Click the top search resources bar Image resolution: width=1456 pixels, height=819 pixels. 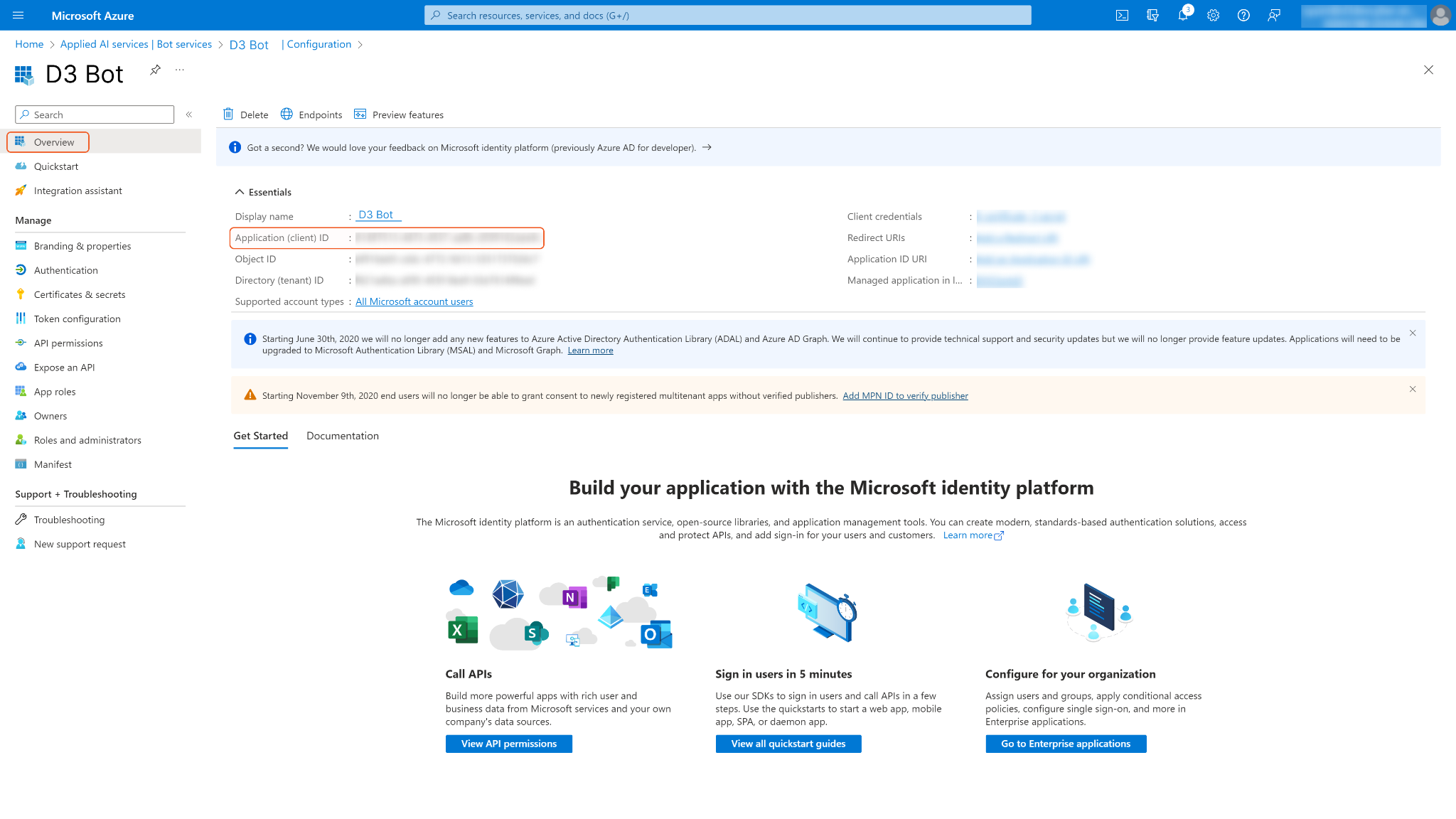(x=727, y=15)
